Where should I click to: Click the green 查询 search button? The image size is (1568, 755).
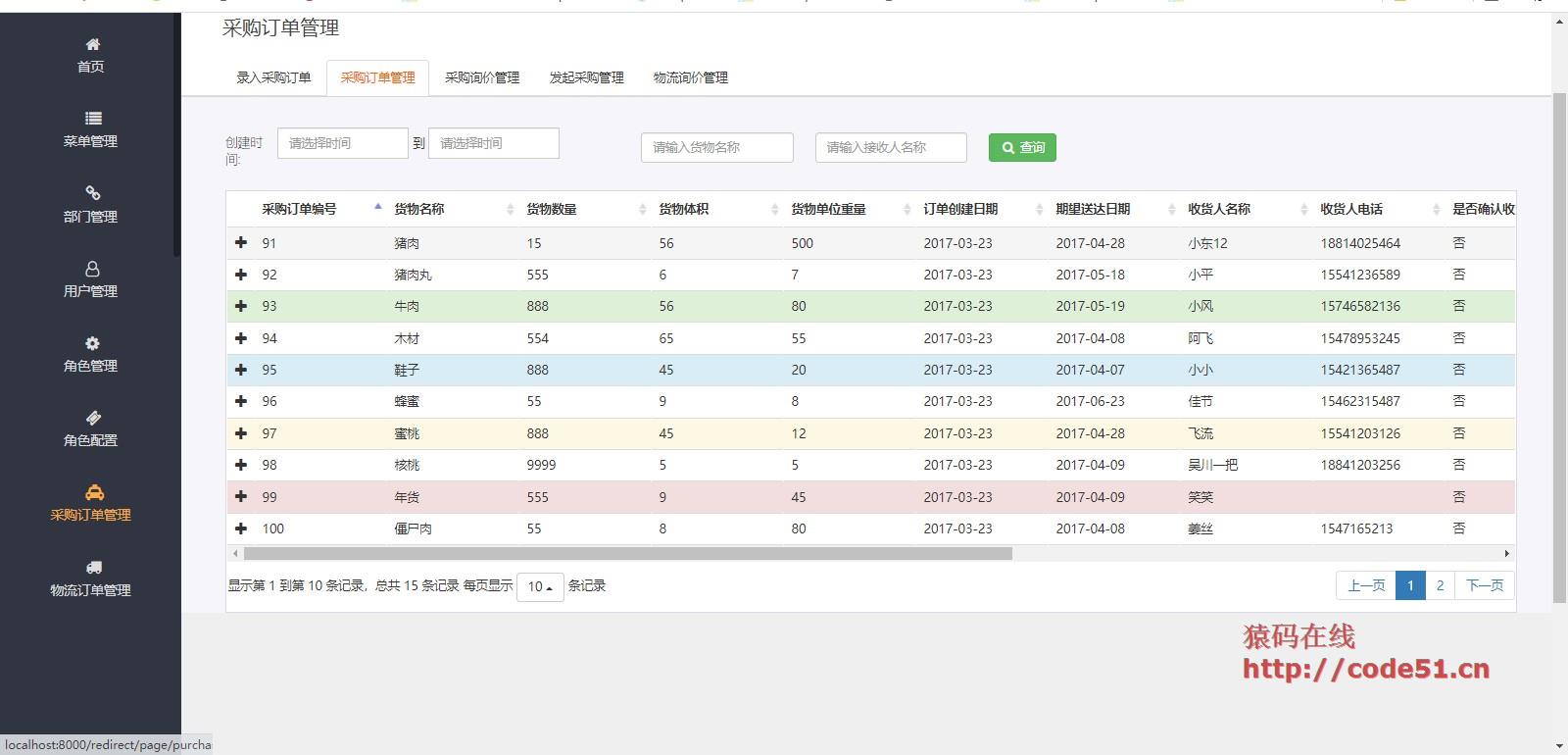pyautogui.click(x=1022, y=147)
